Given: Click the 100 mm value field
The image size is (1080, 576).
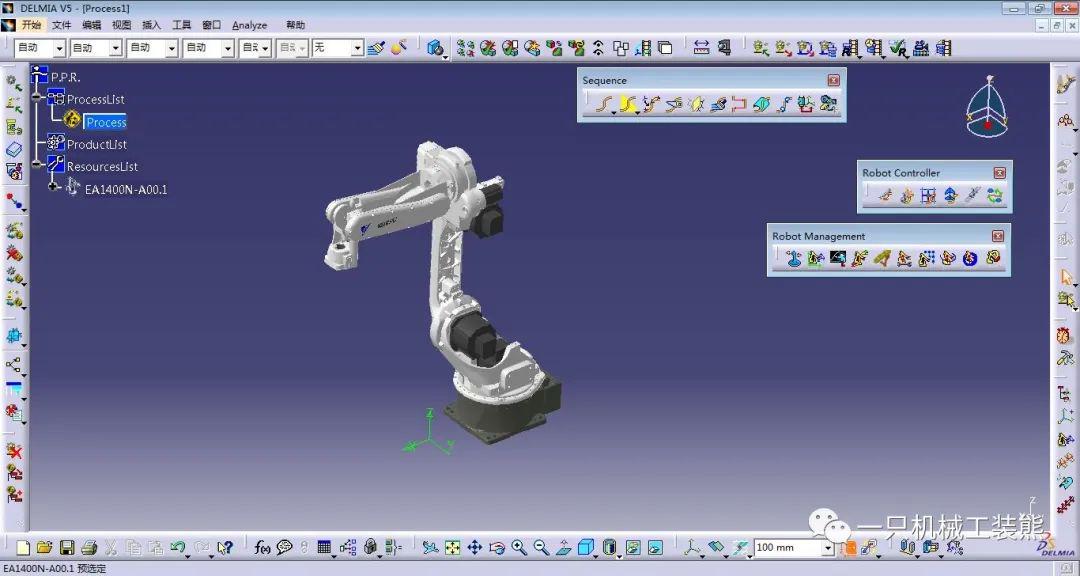Looking at the screenshot, I should pos(788,548).
